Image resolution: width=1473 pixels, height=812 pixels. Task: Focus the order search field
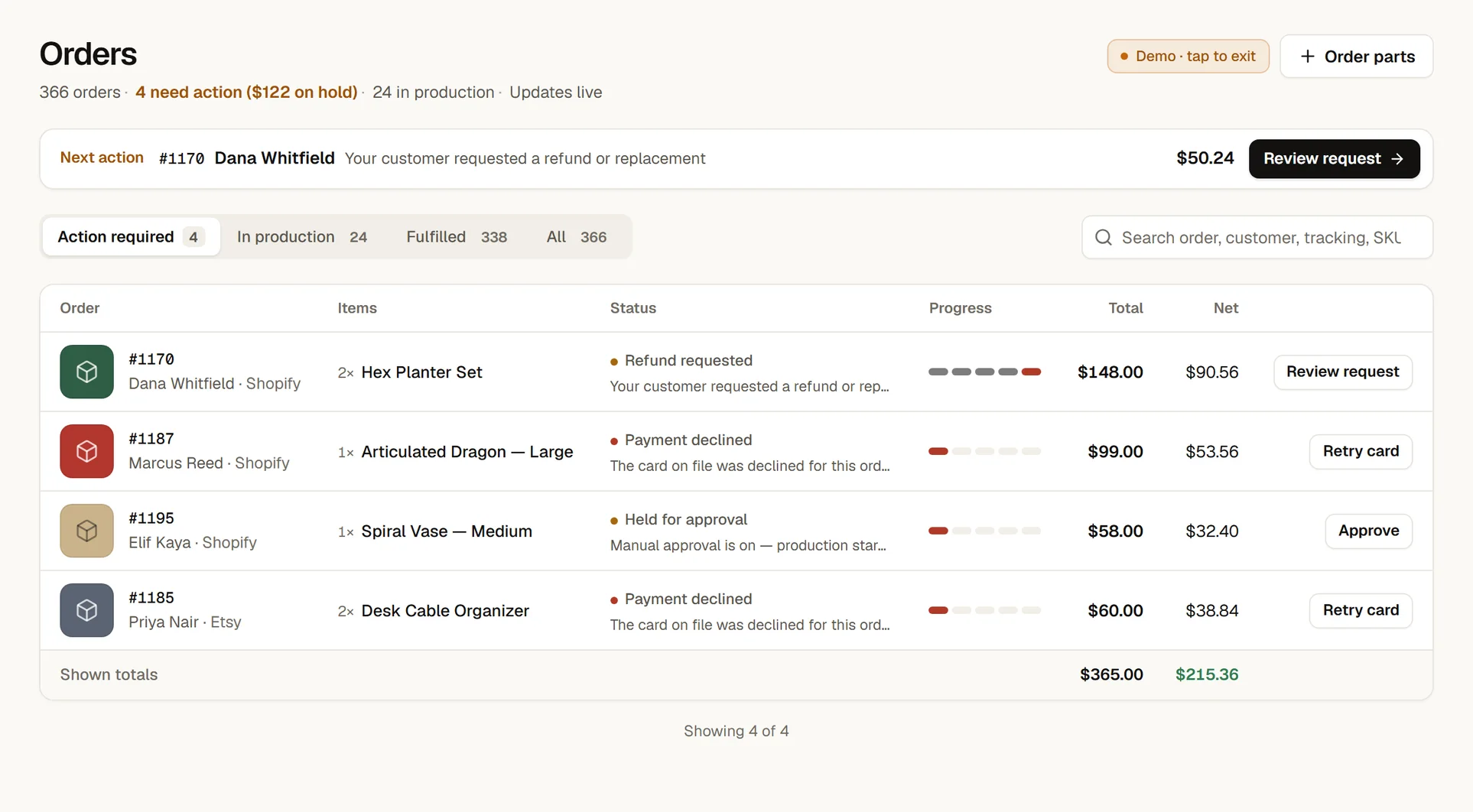click(x=1257, y=238)
